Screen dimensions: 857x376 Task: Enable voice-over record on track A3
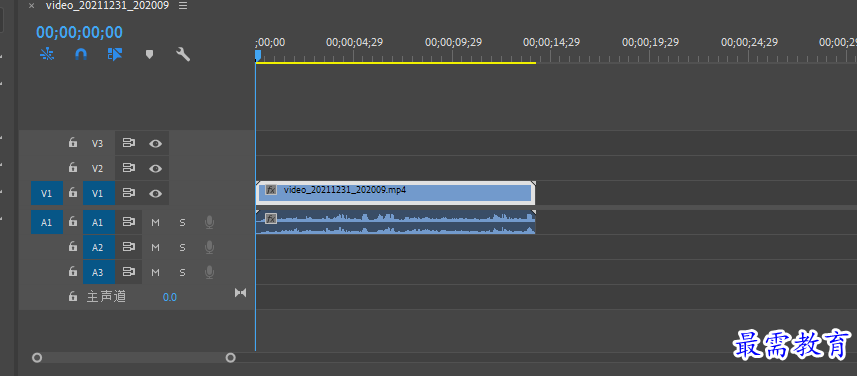(209, 272)
